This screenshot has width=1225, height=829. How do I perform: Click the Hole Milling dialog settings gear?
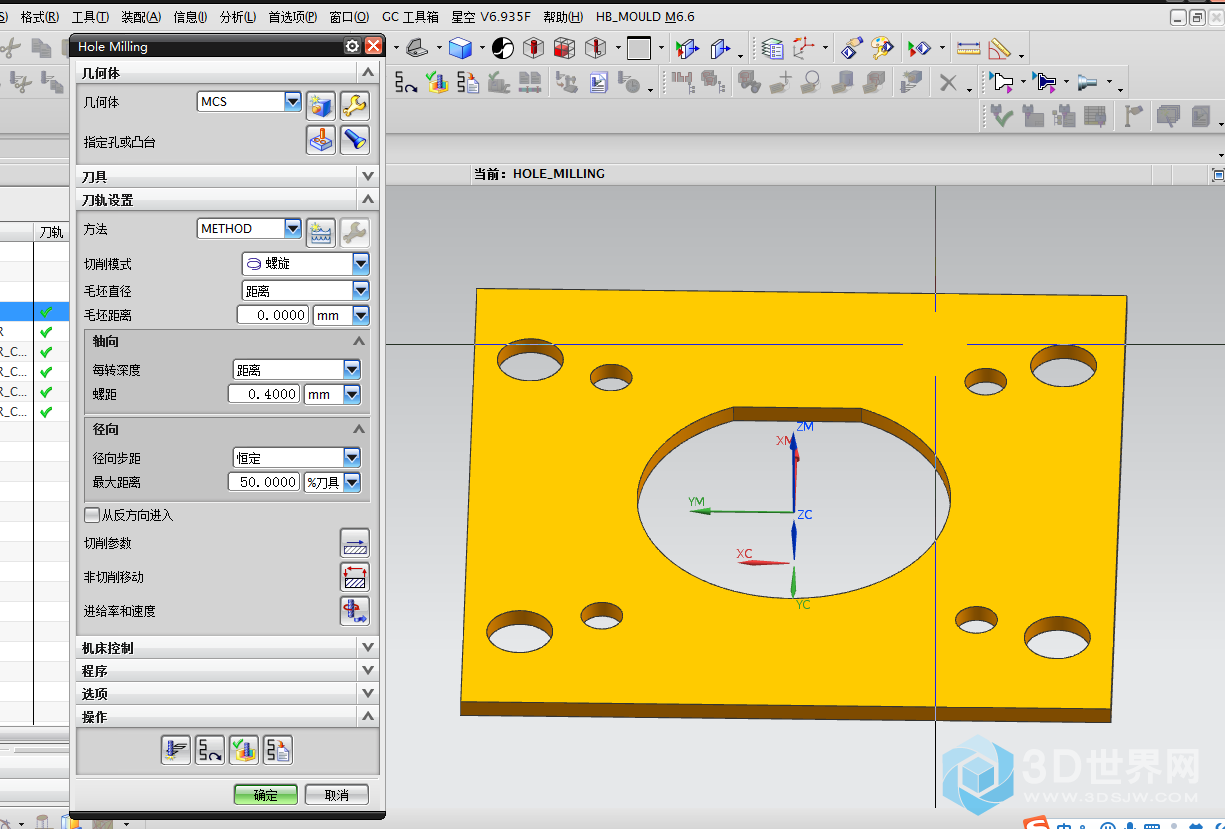(x=352, y=46)
